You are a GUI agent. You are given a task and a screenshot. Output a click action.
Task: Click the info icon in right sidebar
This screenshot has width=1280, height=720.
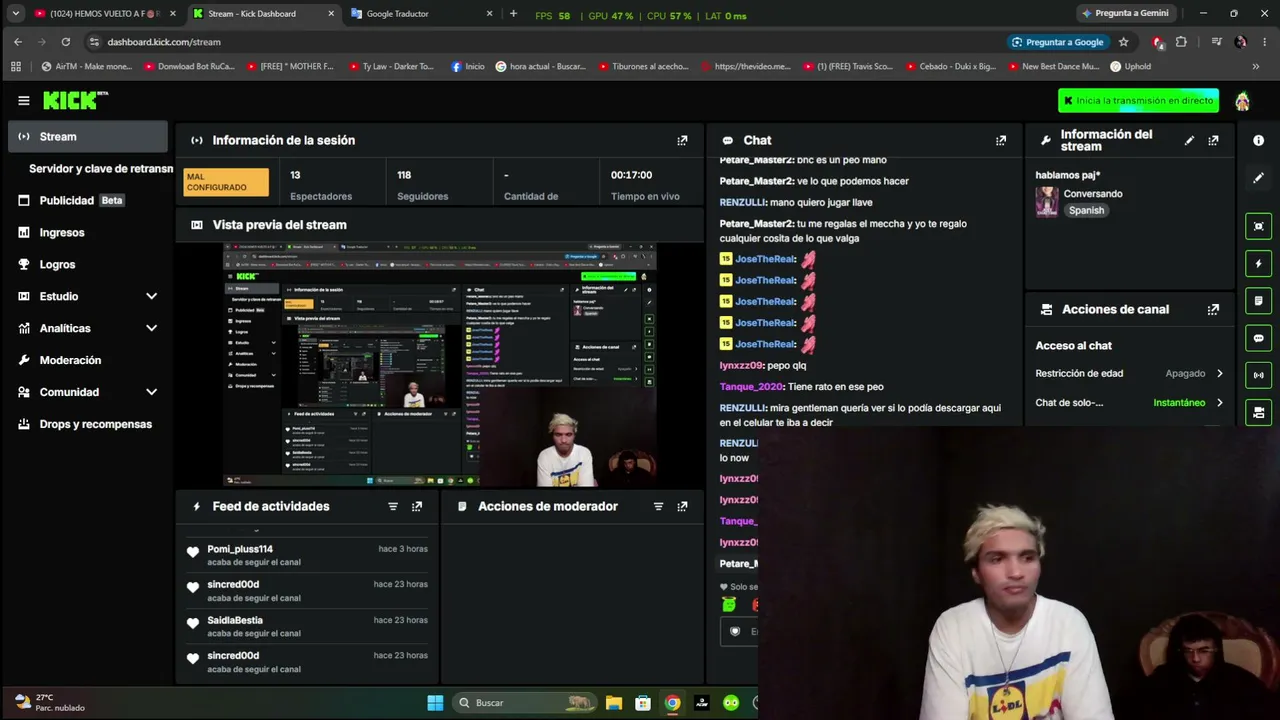pyautogui.click(x=1258, y=141)
